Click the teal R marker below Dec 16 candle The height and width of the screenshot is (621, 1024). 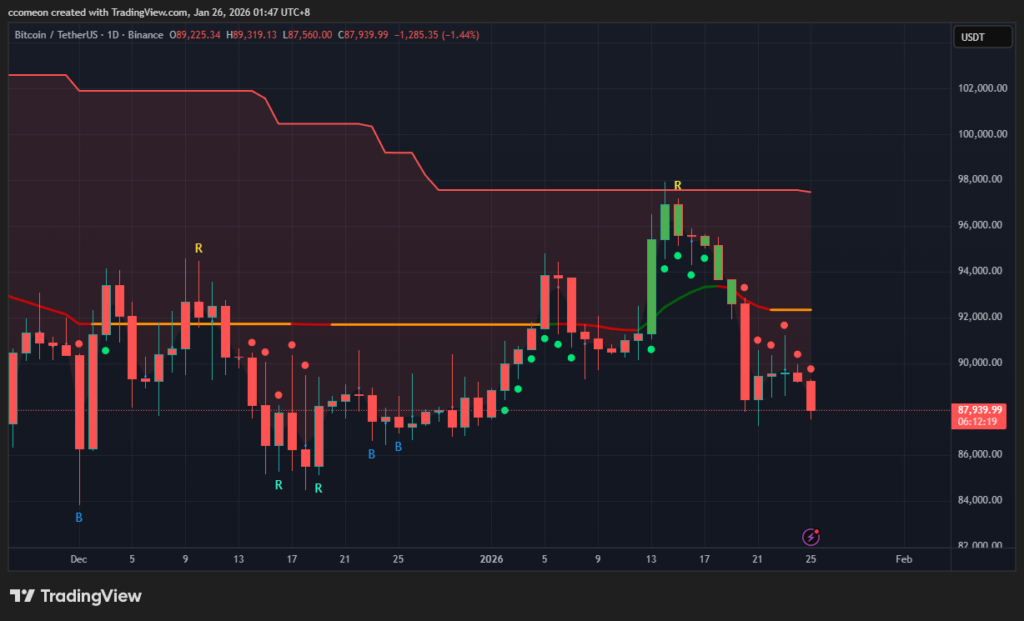(x=279, y=485)
